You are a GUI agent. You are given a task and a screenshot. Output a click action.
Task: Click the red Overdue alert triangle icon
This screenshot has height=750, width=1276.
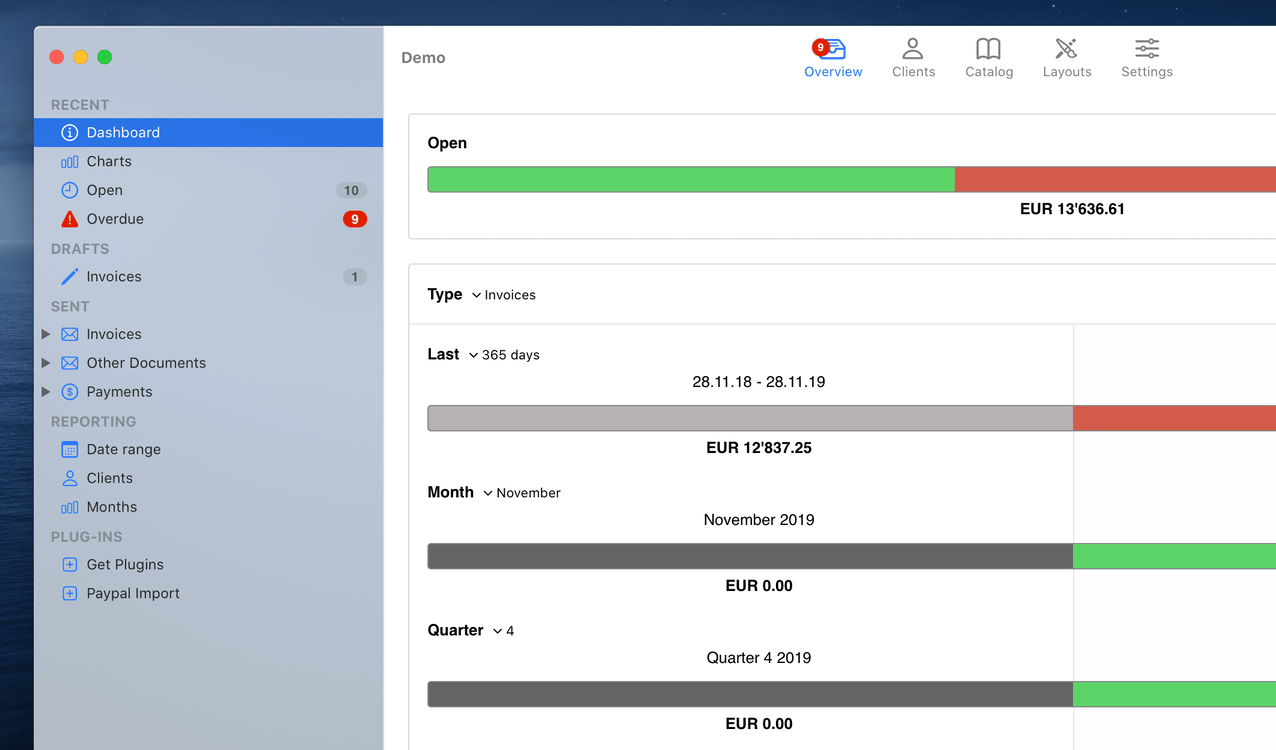68,219
